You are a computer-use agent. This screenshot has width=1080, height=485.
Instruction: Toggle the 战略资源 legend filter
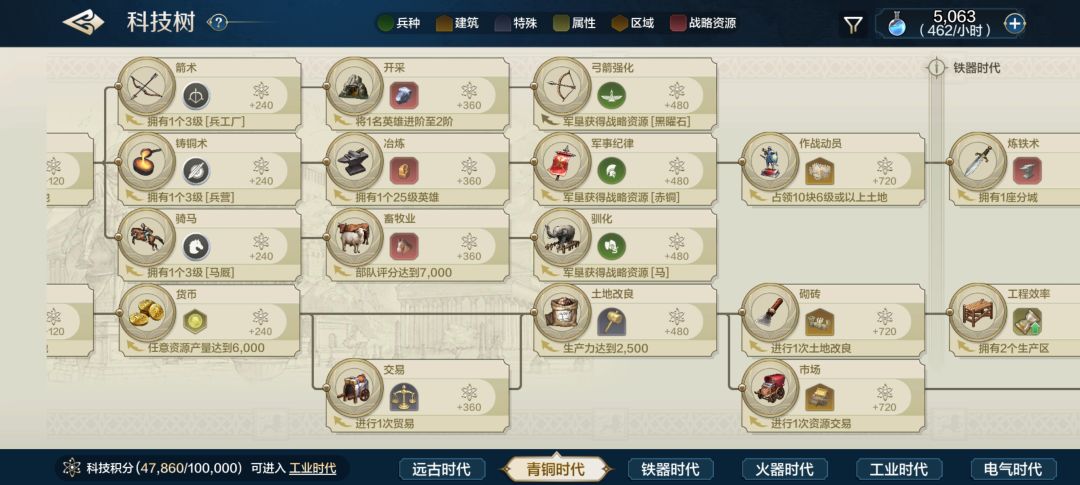[x=704, y=23]
